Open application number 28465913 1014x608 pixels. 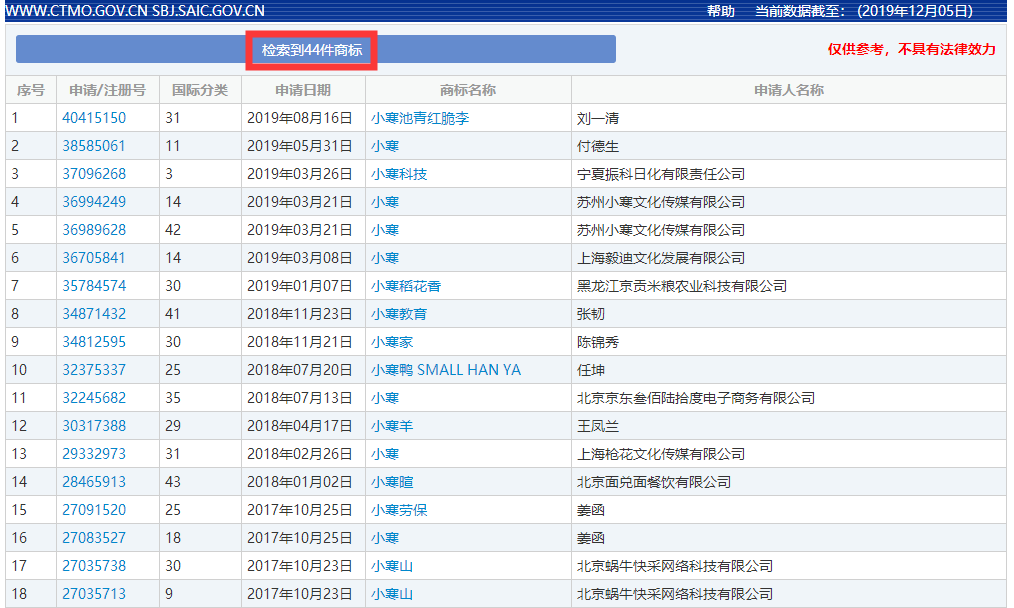(x=94, y=482)
